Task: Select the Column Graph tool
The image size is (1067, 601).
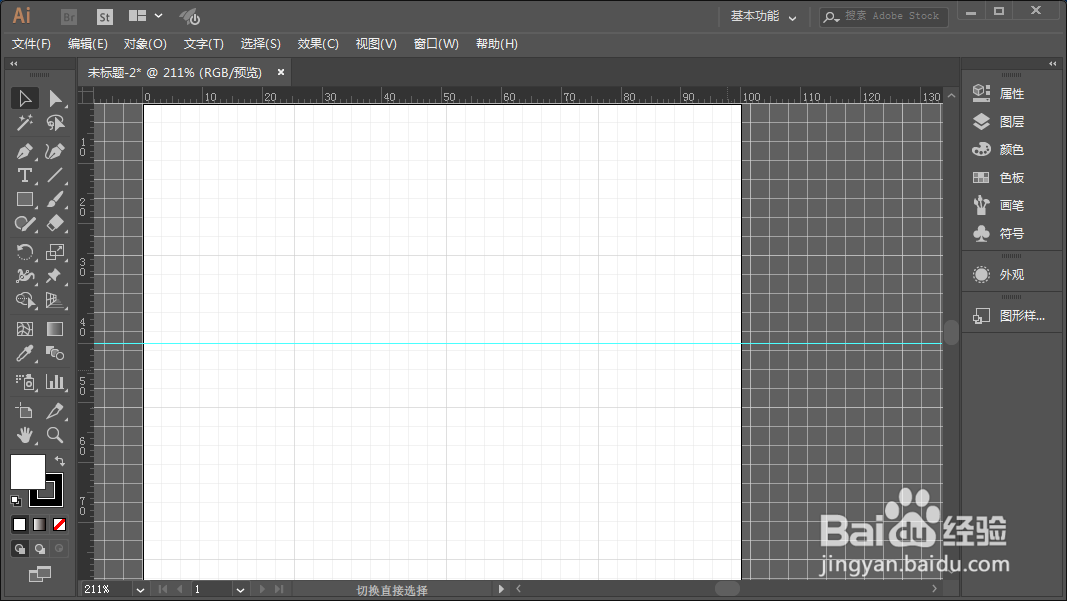Action: click(x=55, y=383)
